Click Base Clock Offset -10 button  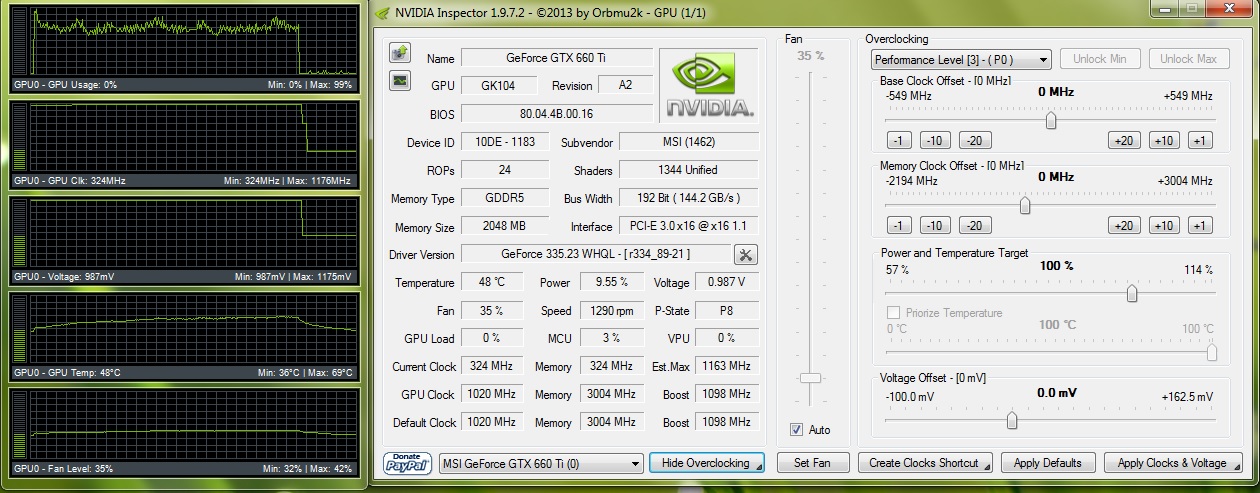click(x=936, y=141)
